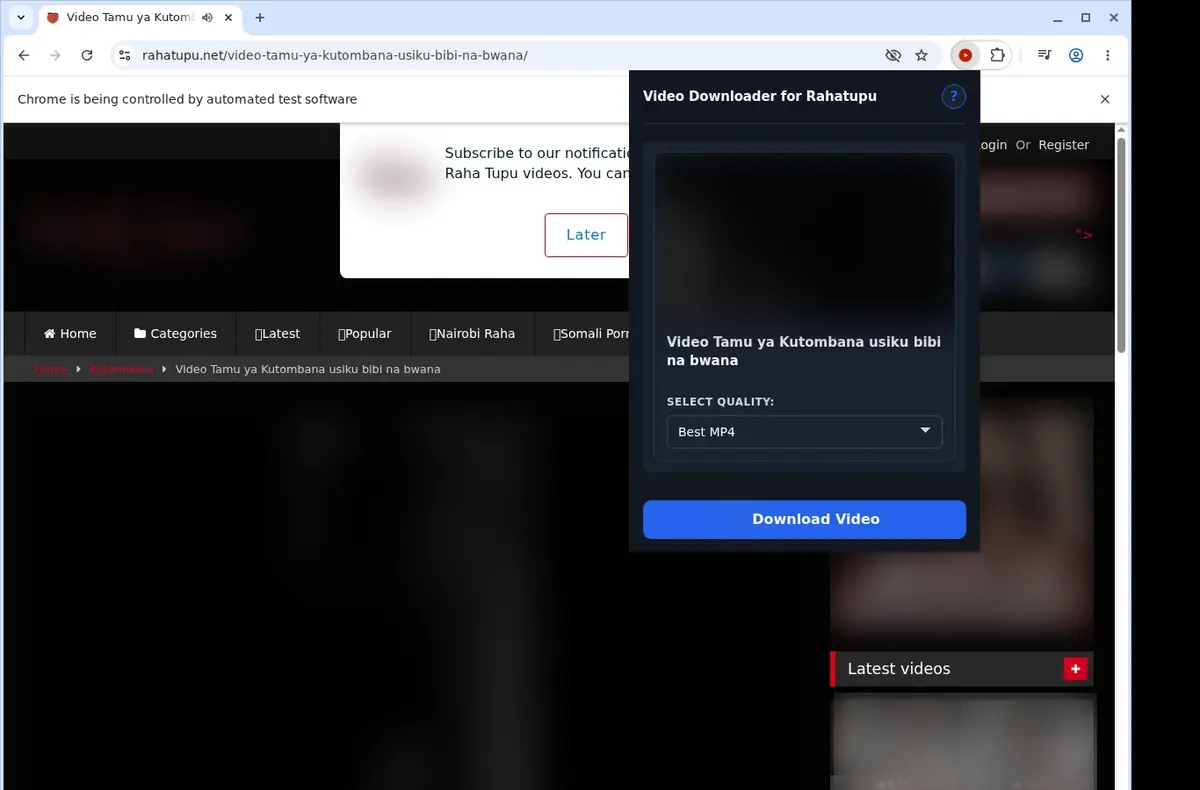Click the Kutombana breadcrumb link
1200x790 pixels.
[121, 369]
